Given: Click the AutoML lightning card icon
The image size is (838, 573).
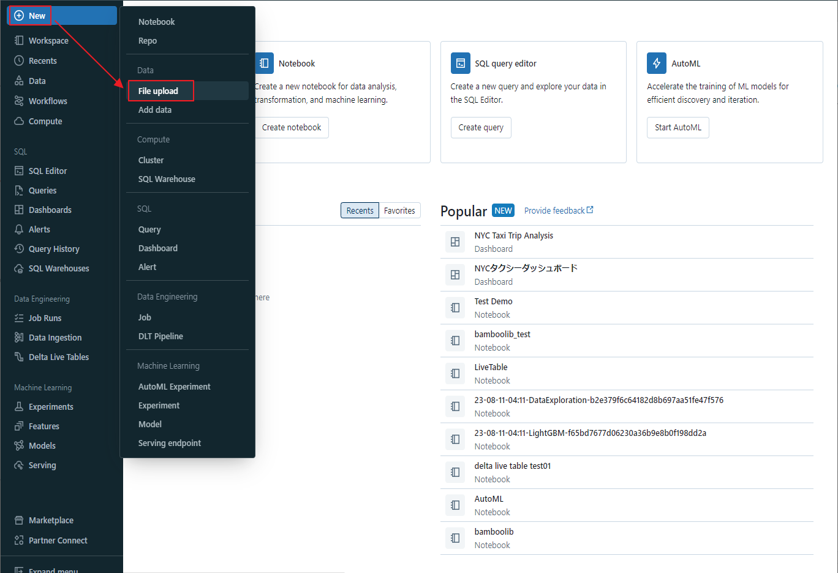Looking at the screenshot, I should click(656, 63).
